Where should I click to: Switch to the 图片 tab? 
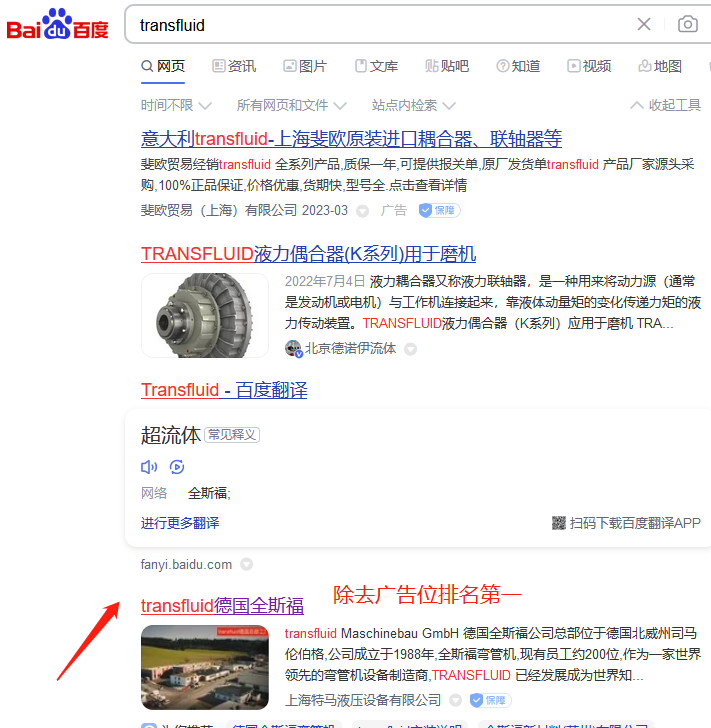coord(305,66)
